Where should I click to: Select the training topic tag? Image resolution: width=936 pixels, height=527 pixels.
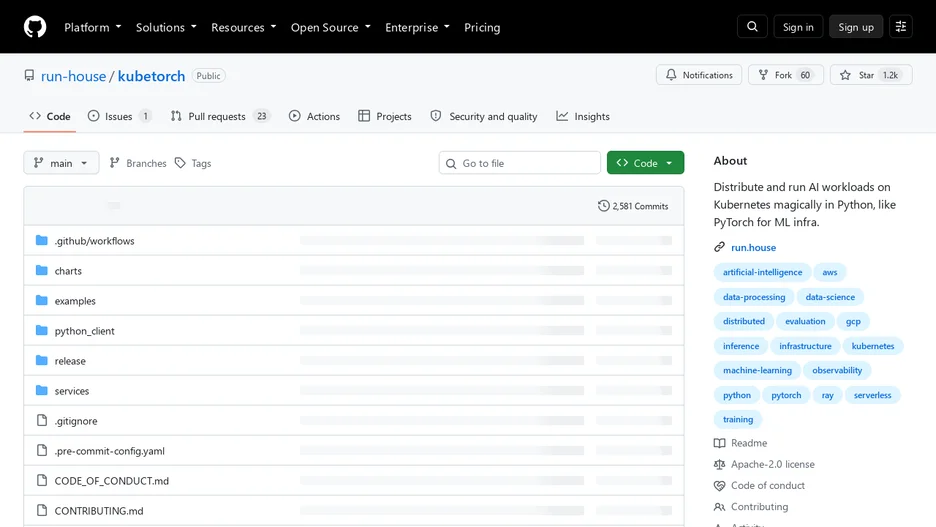tap(738, 420)
